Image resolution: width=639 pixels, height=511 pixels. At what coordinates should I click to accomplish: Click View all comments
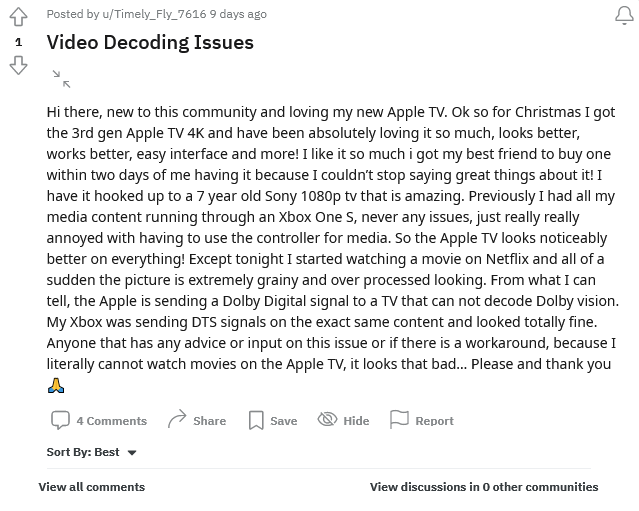[x=92, y=487]
